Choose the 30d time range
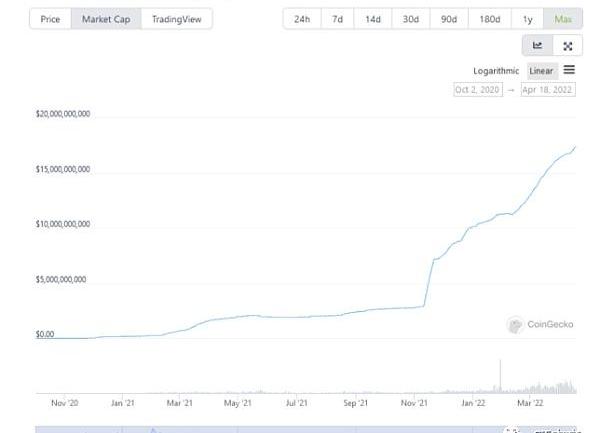 (x=411, y=19)
